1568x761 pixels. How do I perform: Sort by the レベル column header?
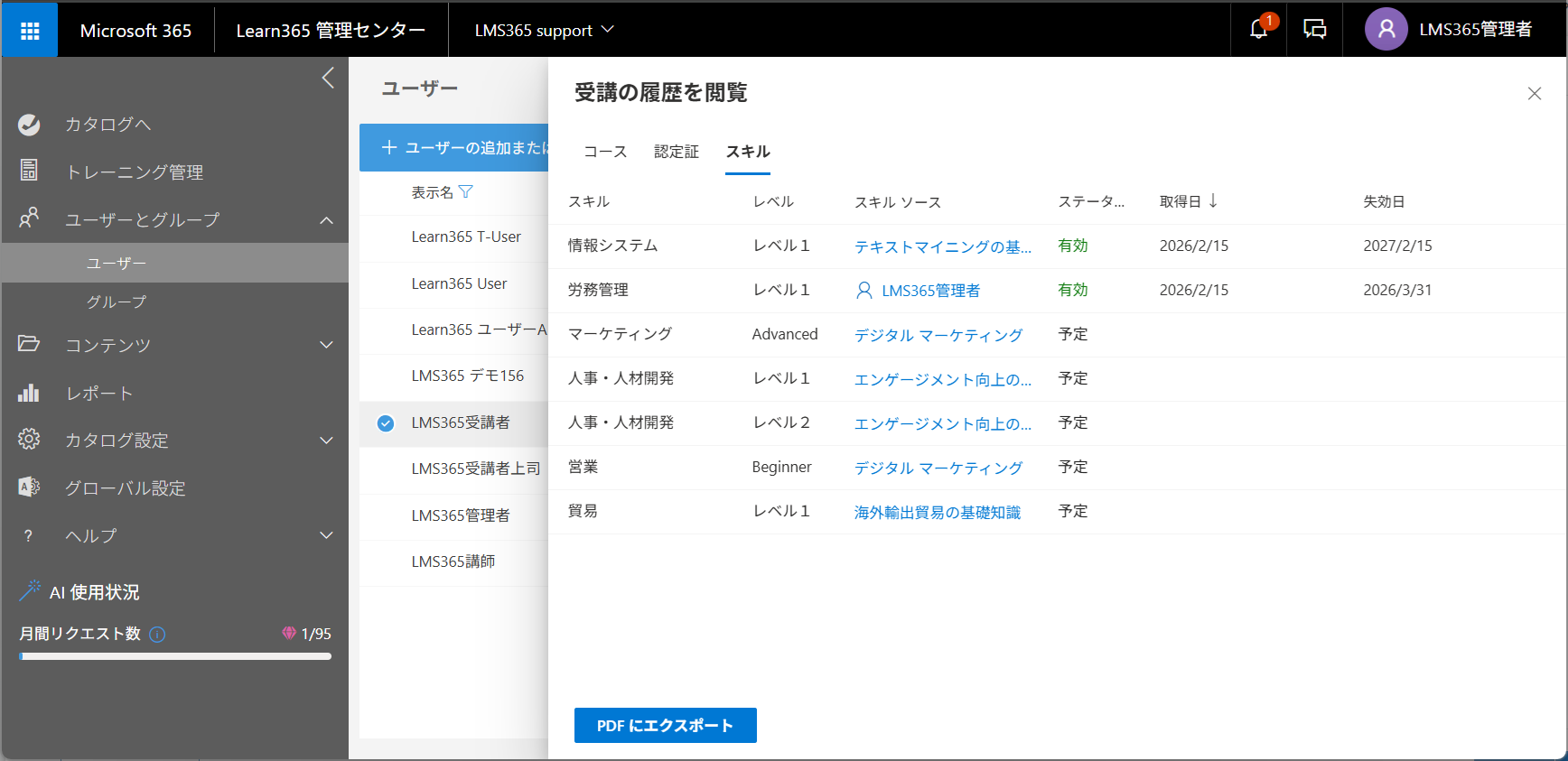773,201
